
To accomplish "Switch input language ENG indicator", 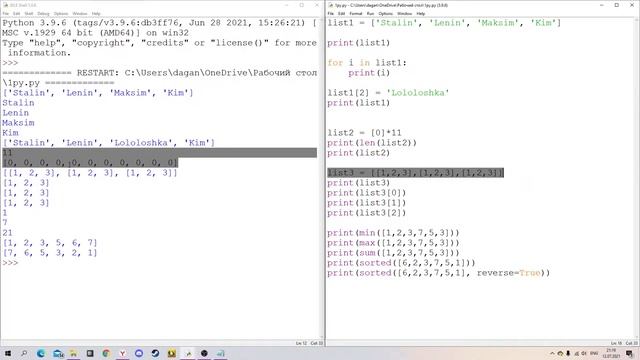I will [594, 353].
